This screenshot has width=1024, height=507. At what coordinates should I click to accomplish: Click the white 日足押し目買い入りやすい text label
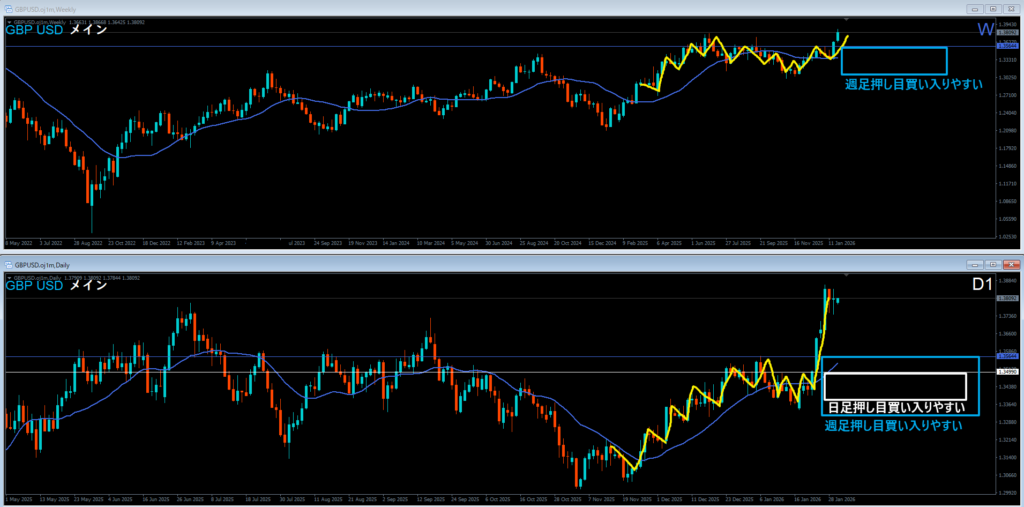(894, 408)
